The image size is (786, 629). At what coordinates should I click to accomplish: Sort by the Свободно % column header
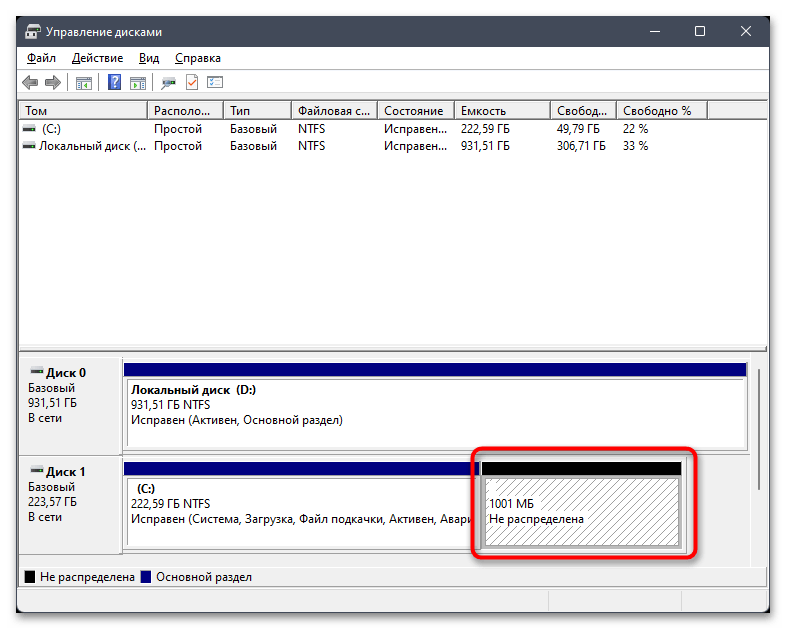click(662, 111)
